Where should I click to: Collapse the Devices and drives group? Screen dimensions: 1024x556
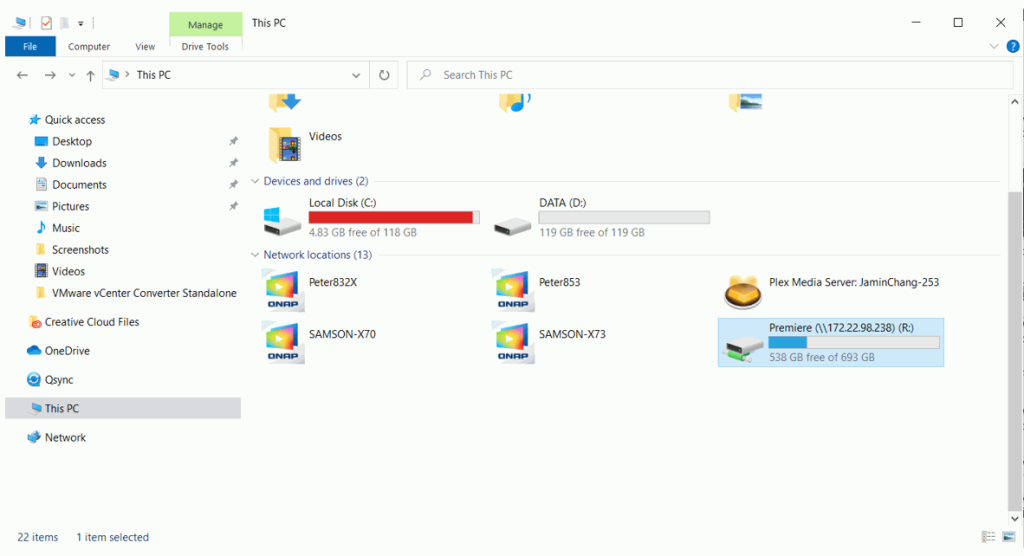coord(256,182)
